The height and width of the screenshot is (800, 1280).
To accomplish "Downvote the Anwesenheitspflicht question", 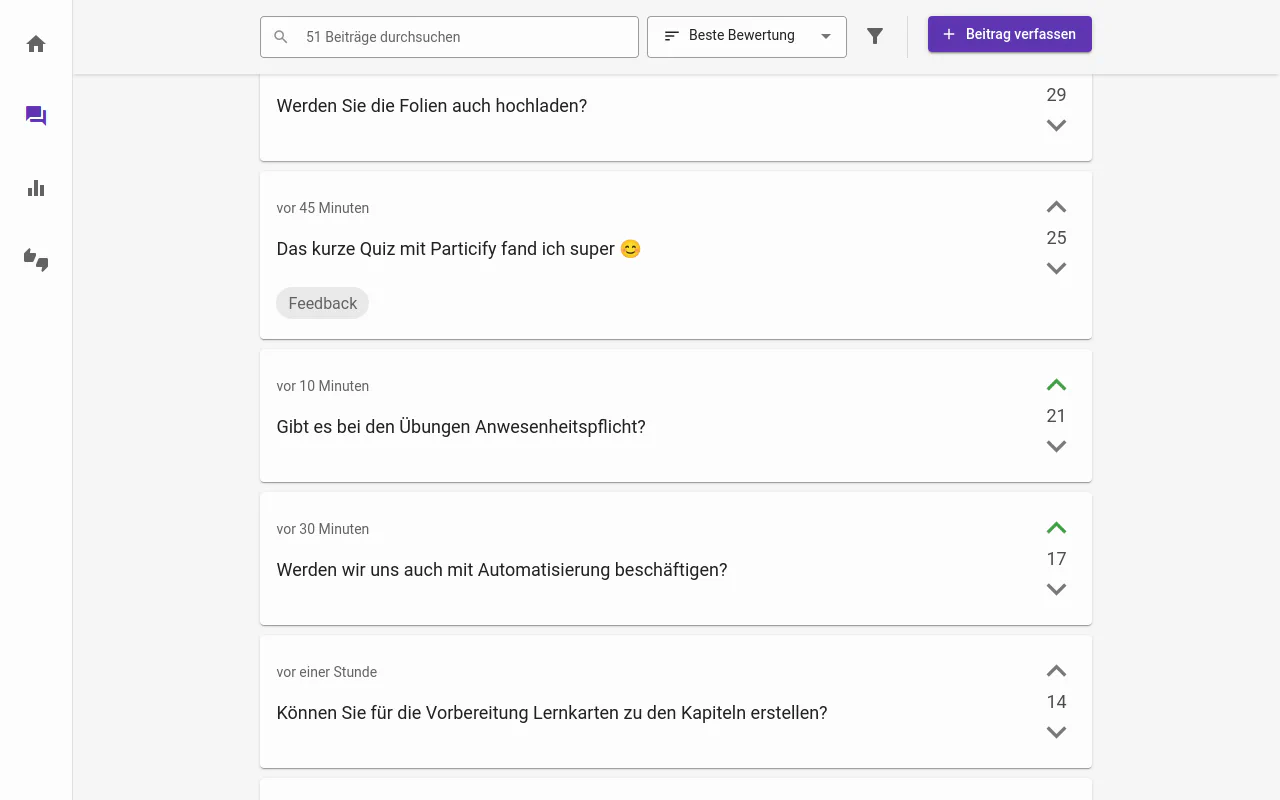I will click(x=1056, y=446).
